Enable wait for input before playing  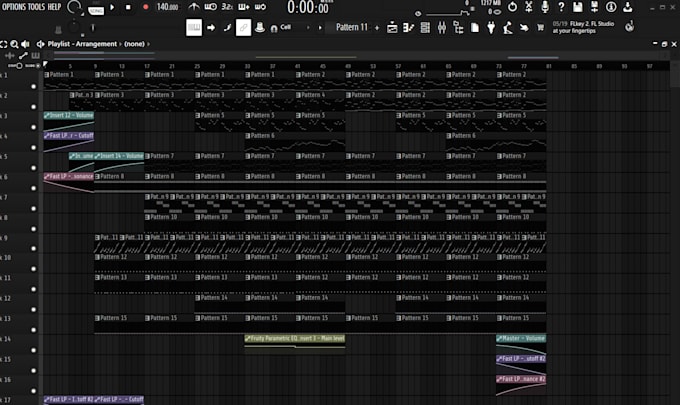point(210,7)
